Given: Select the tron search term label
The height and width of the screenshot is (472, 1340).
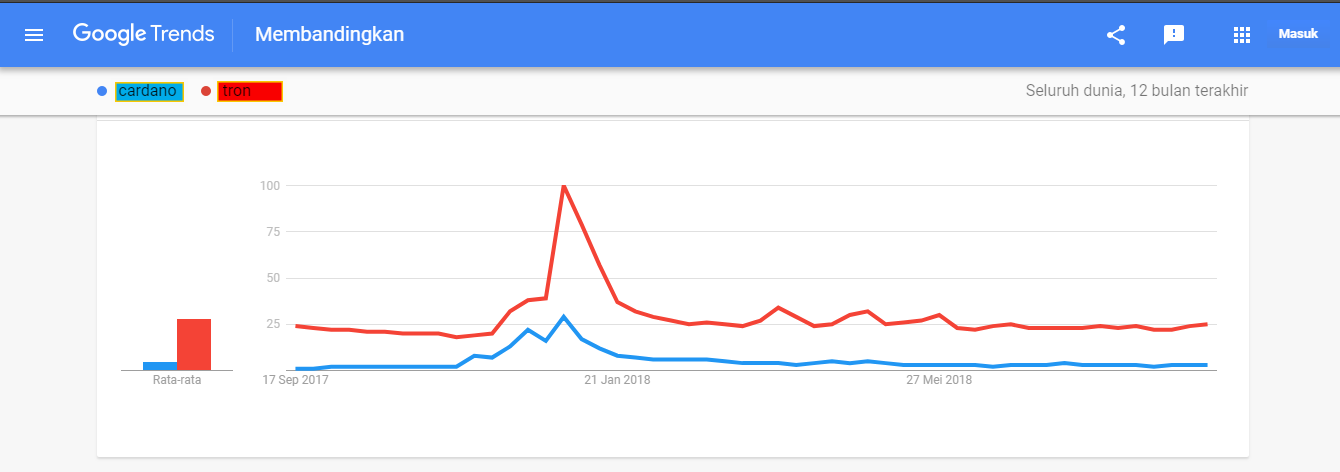Looking at the screenshot, I should tap(250, 91).
